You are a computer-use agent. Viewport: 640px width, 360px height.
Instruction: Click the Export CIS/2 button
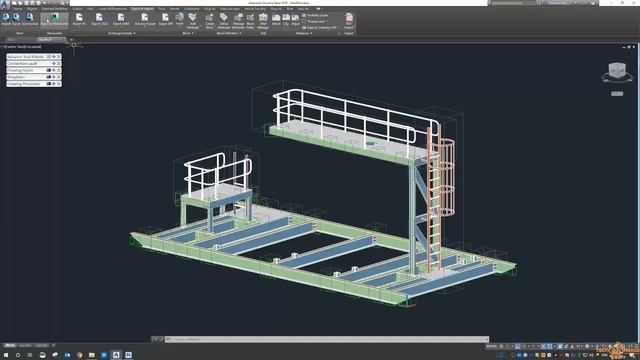[100, 19]
